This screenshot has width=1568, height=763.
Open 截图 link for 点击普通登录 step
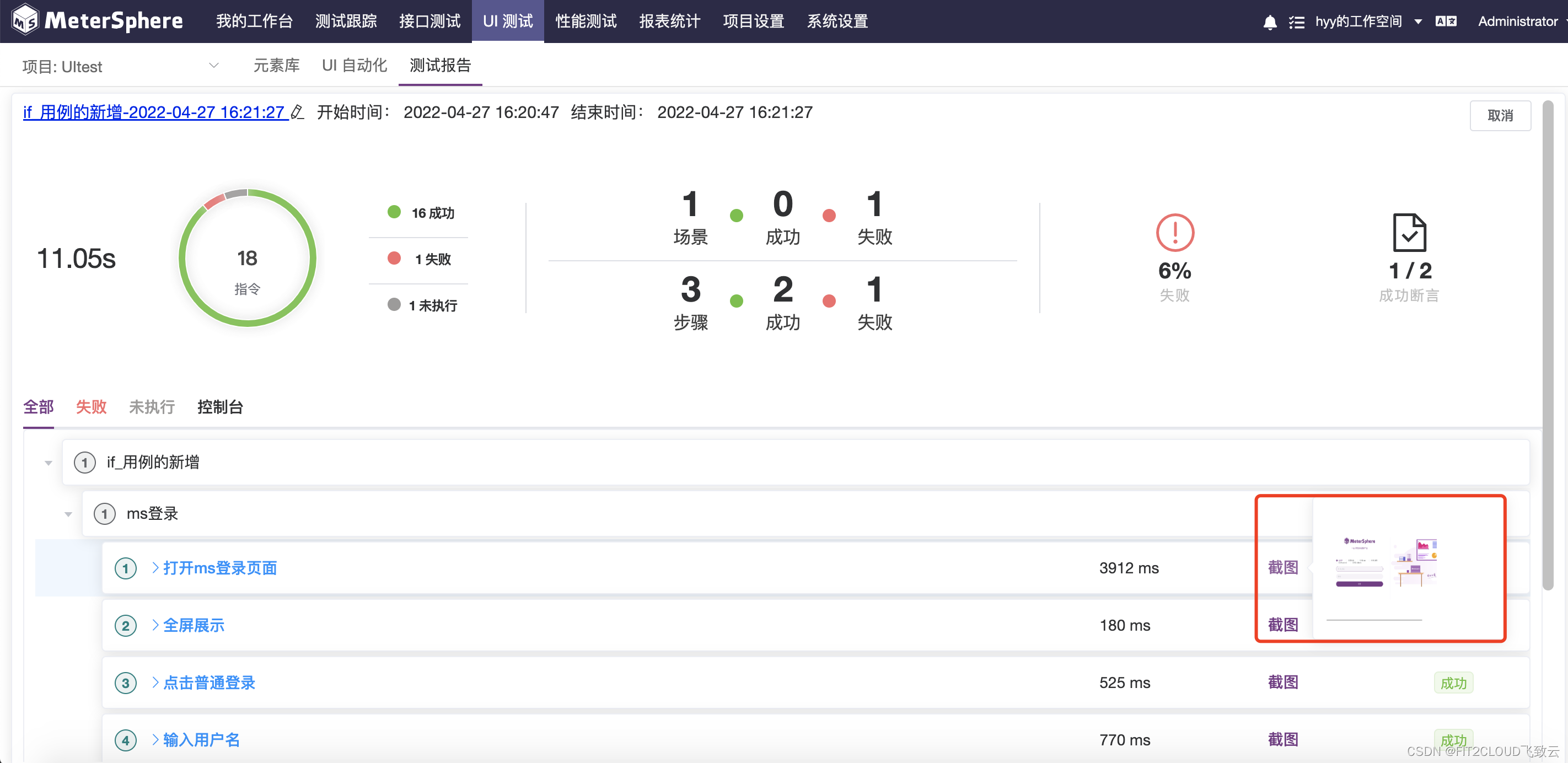1283,682
